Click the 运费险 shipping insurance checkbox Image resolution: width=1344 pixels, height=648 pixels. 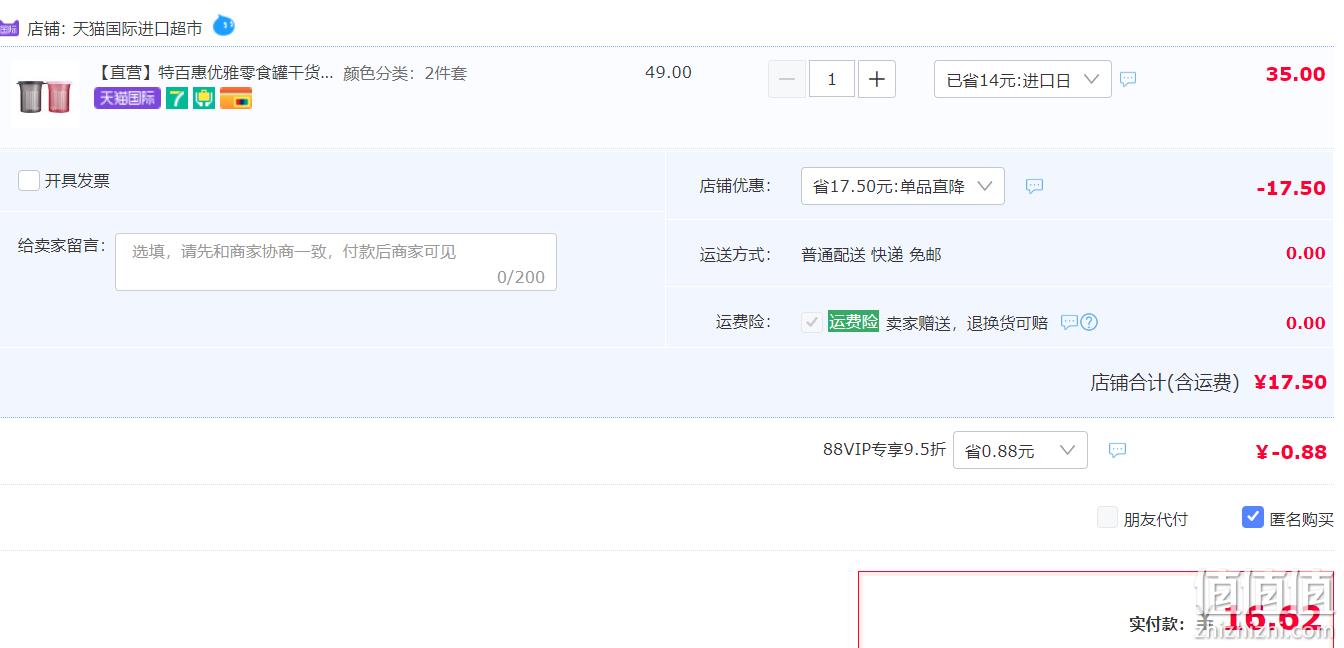[812, 322]
